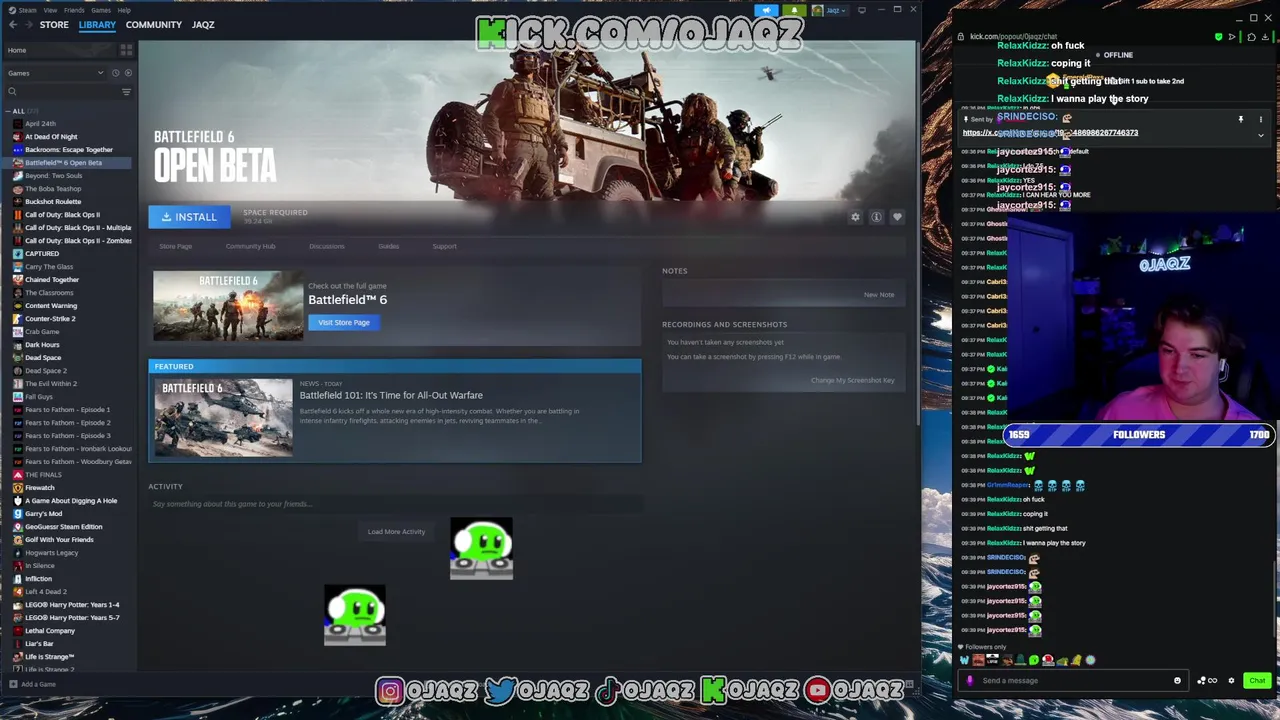Select Left 4 Dead 2 in games list
Screen dimensions: 1280x720
click(46, 592)
